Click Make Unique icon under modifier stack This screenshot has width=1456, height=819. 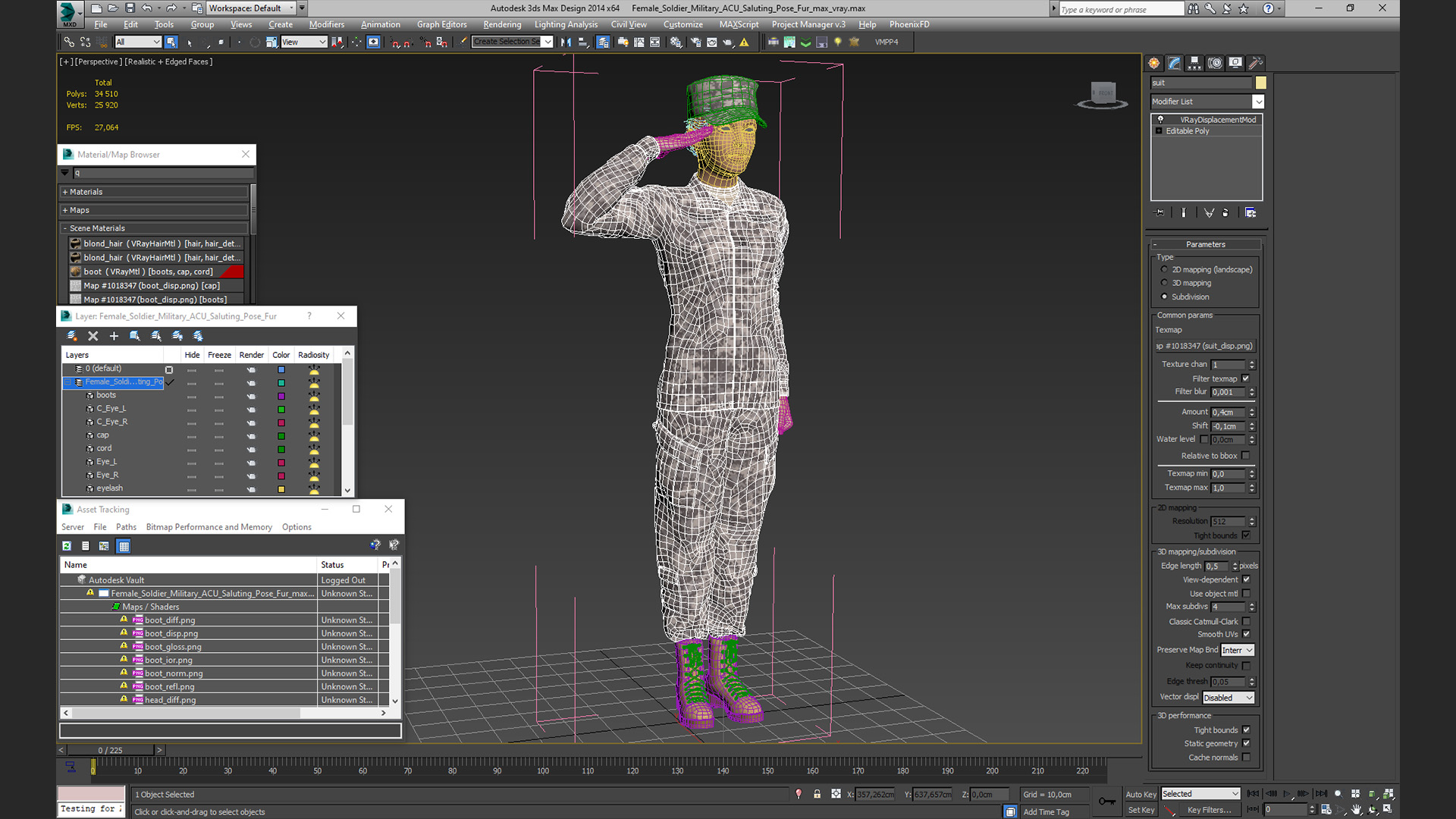click(x=1209, y=213)
